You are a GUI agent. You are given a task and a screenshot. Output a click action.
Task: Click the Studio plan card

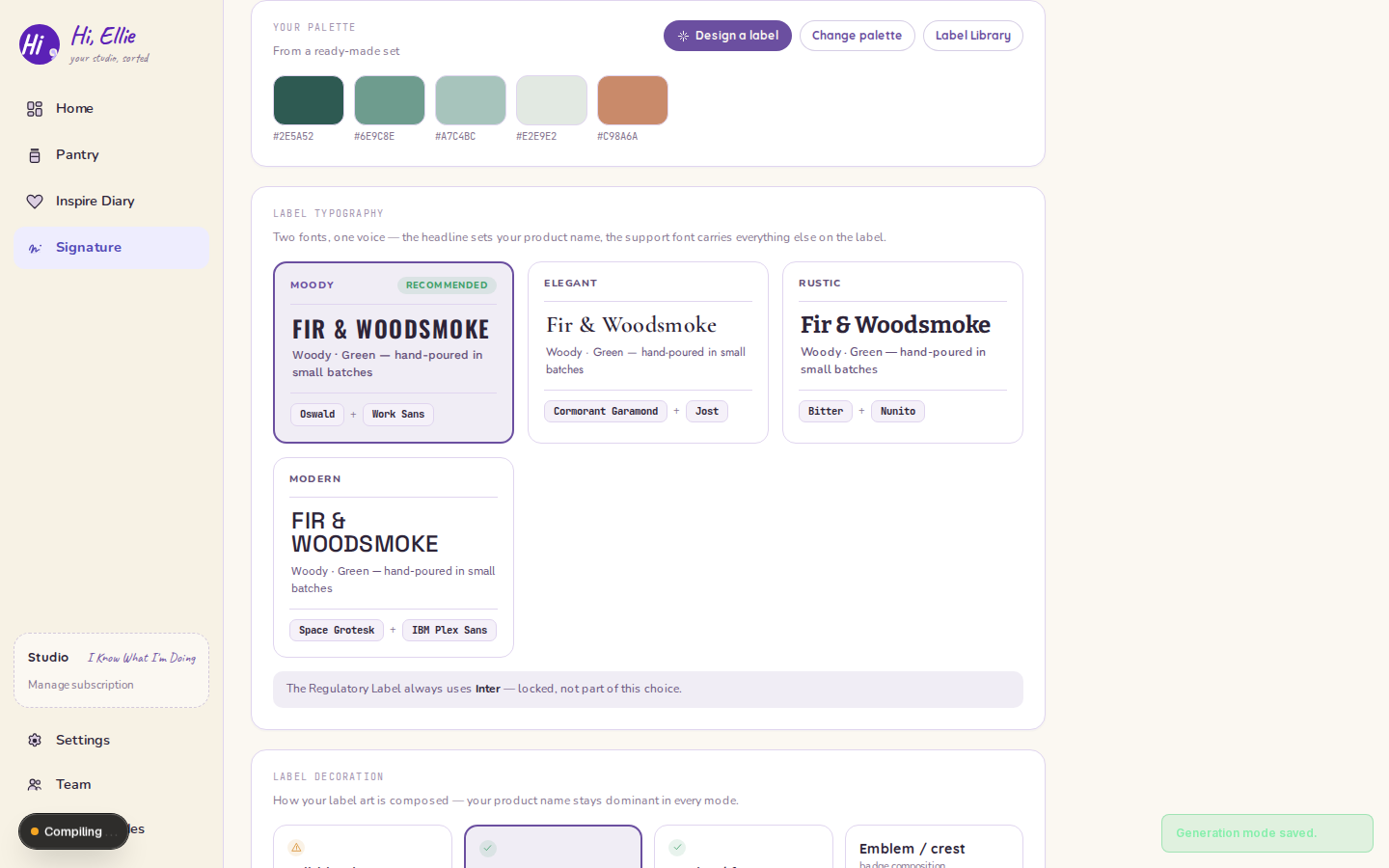coord(111,670)
